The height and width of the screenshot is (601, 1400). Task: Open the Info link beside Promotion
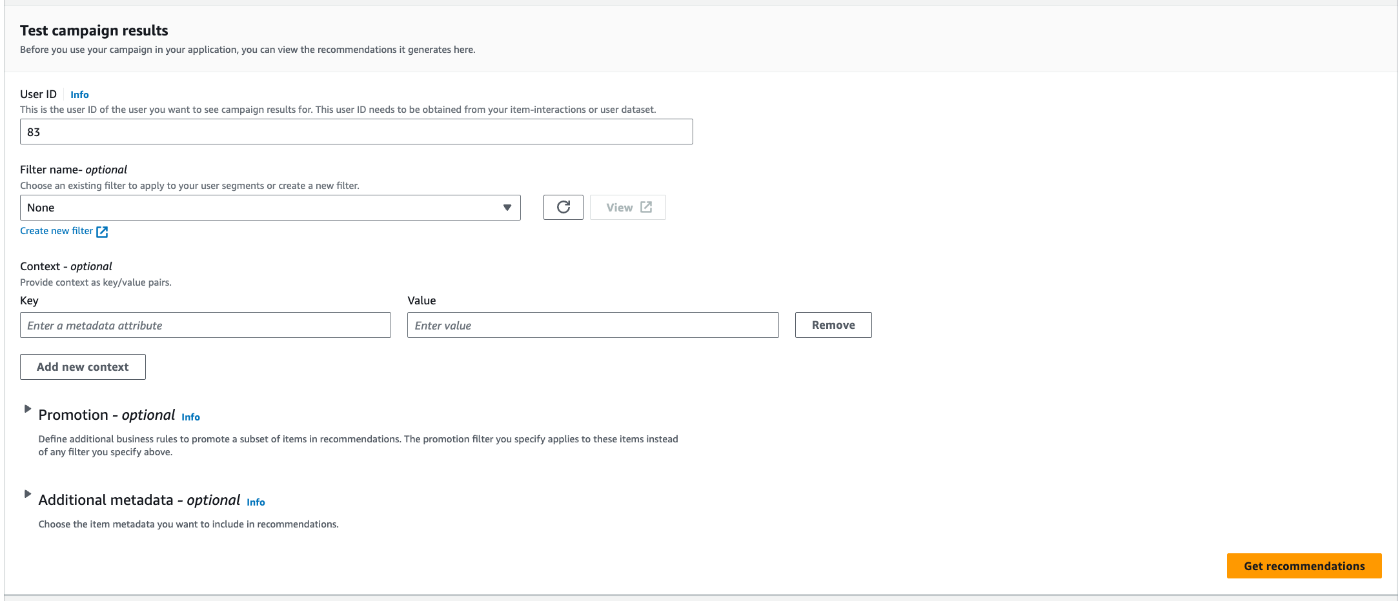pyautogui.click(x=191, y=417)
